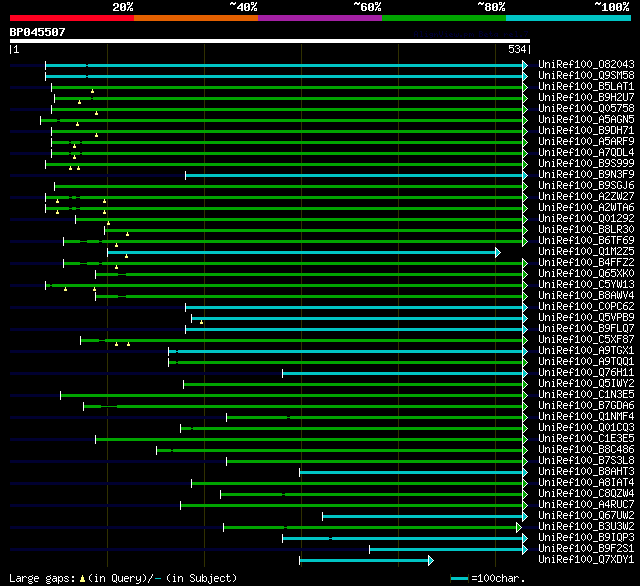Click the UniRef100_B9S999 label

586,164
